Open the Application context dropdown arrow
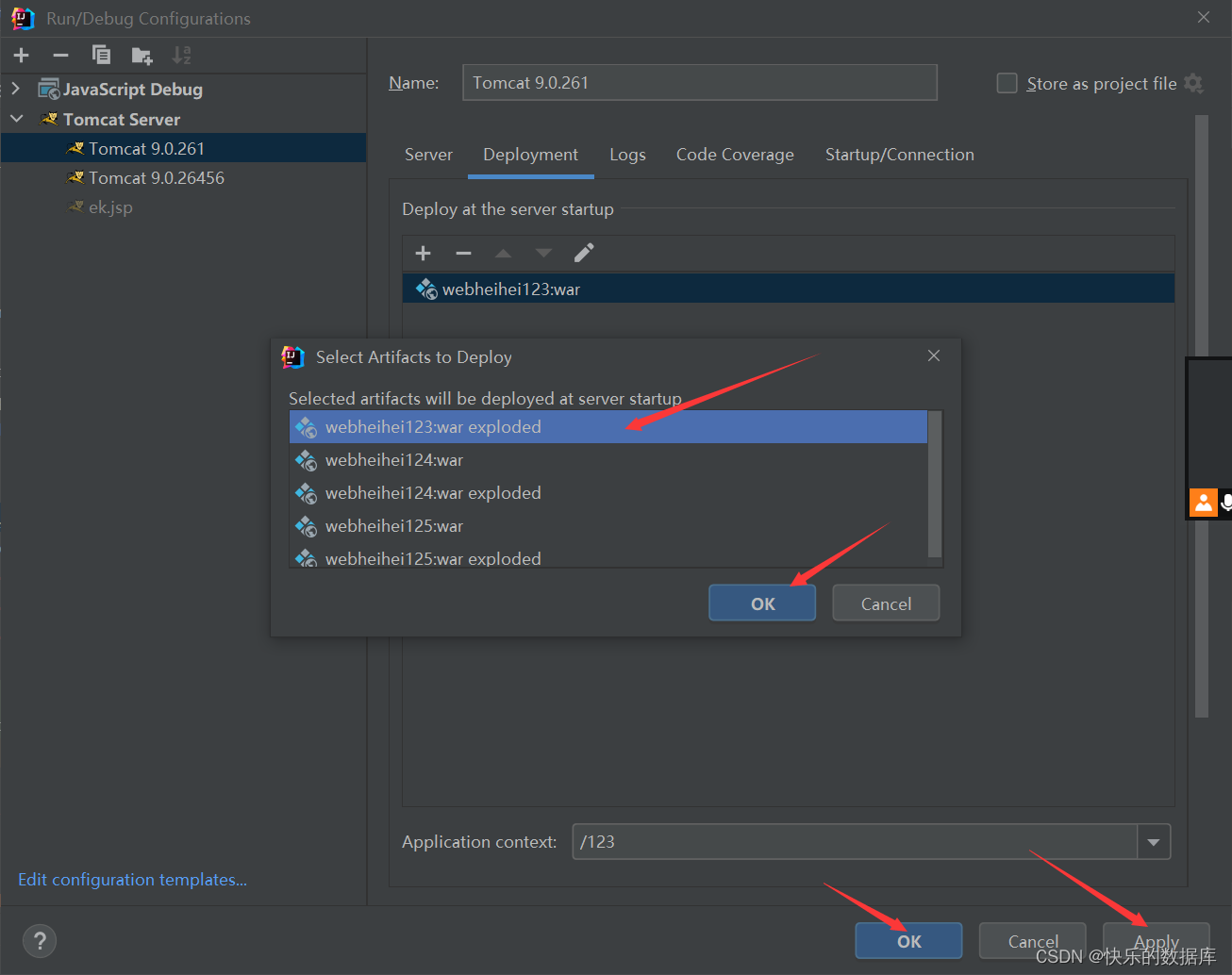Image resolution: width=1232 pixels, height=975 pixels. [x=1154, y=842]
